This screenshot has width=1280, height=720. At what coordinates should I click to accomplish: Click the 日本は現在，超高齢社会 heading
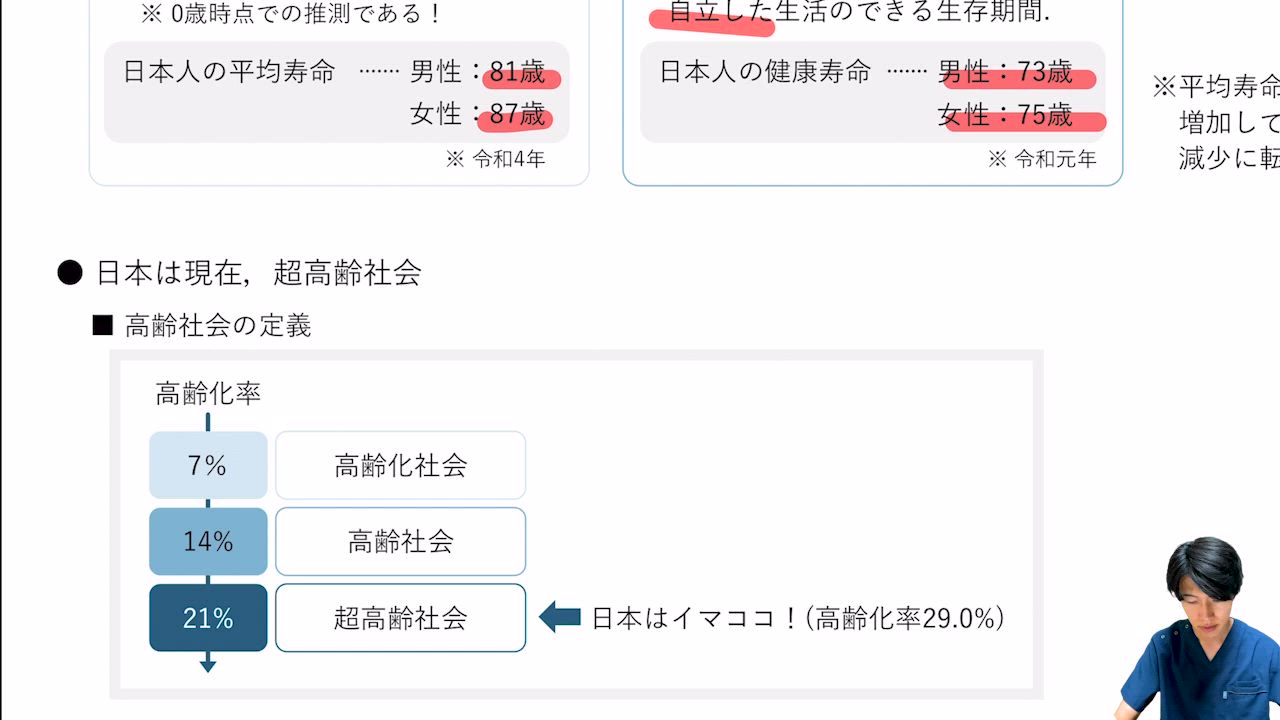(258, 273)
